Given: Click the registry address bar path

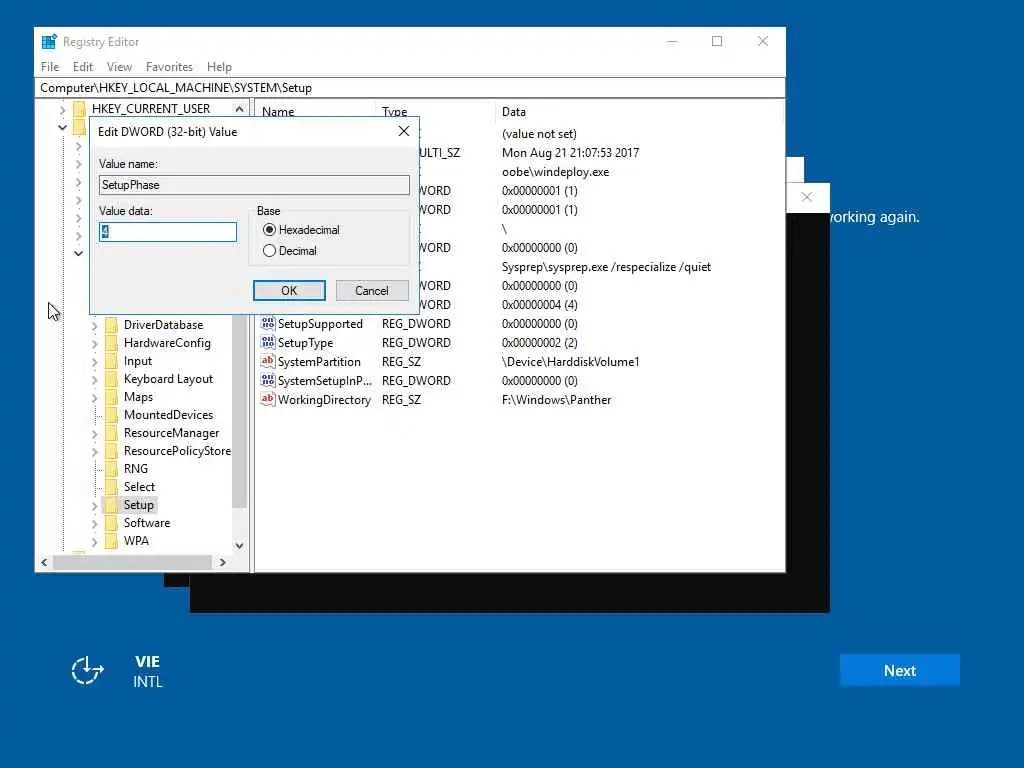Looking at the screenshot, I should (410, 88).
